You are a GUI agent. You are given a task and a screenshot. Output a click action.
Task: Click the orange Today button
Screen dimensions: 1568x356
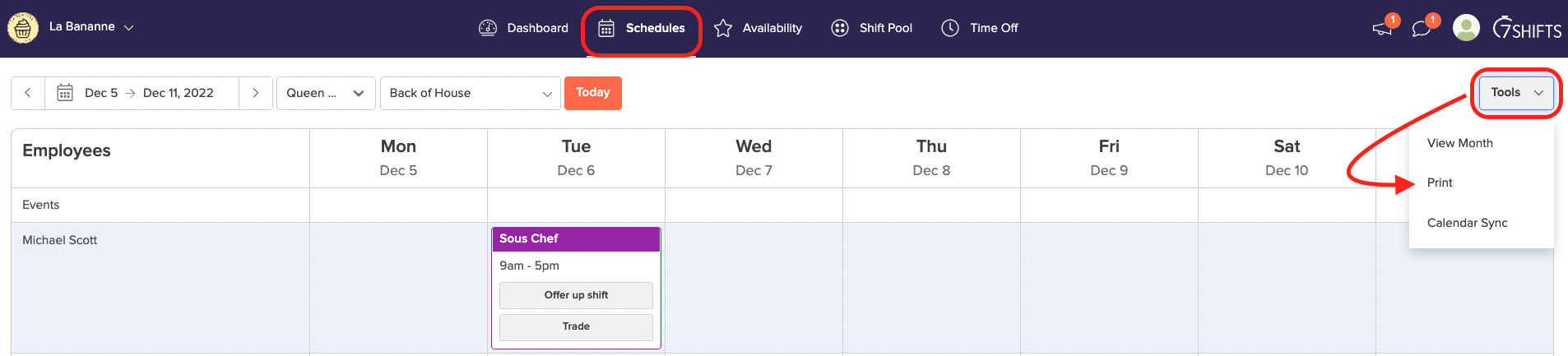click(x=592, y=93)
